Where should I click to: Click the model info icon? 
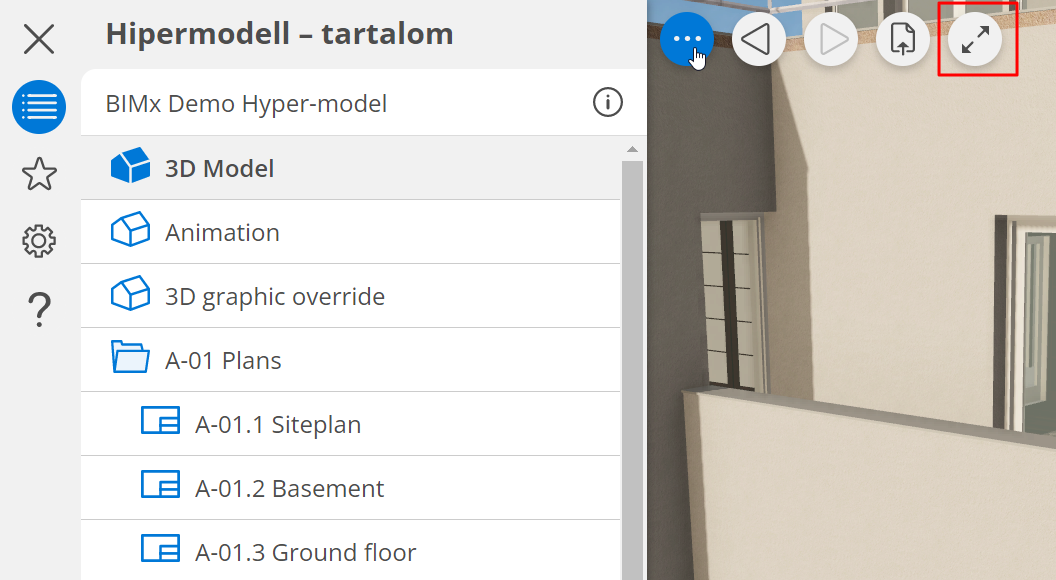coord(607,102)
